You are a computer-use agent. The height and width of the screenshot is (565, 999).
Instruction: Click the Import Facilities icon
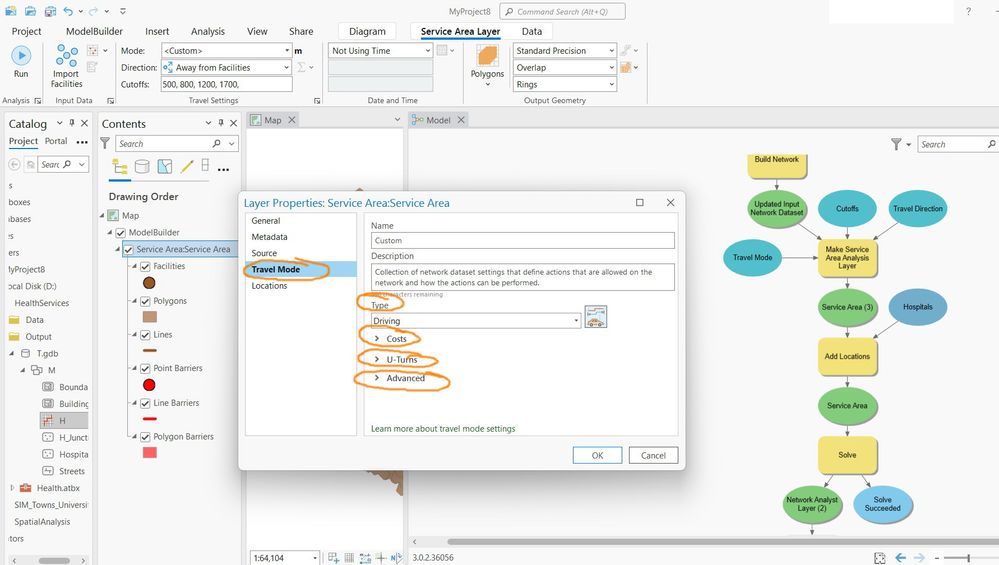point(67,56)
